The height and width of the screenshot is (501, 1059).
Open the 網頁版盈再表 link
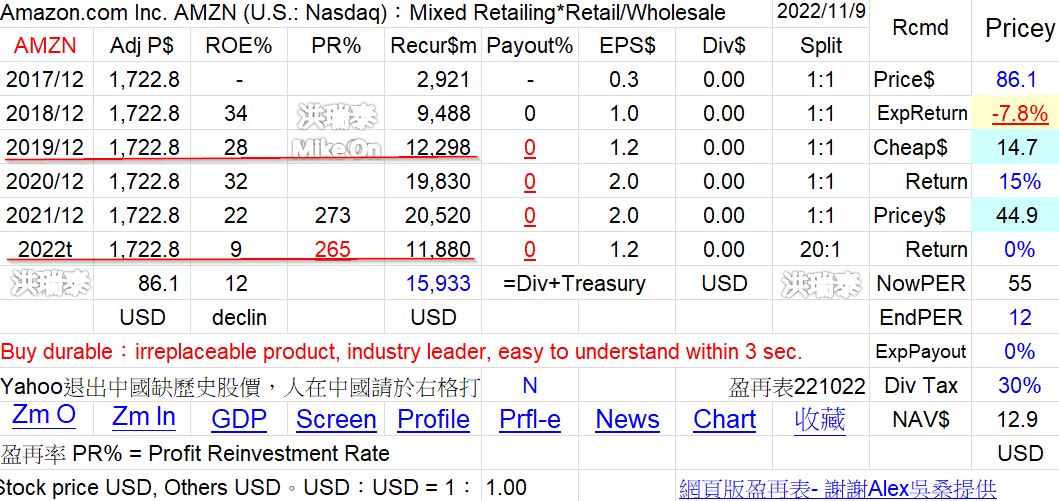(837, 488)
